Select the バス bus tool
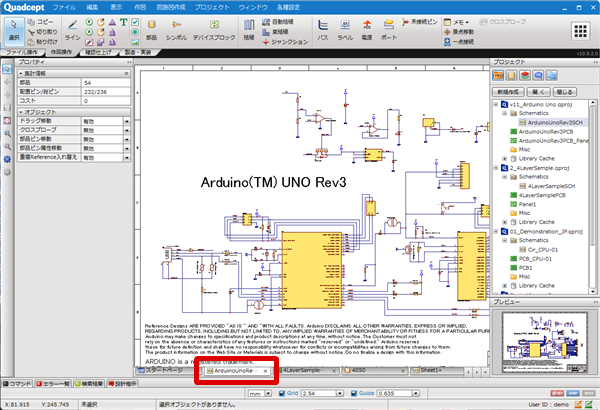This screenshot has height=410, width=600. [323, 30]
